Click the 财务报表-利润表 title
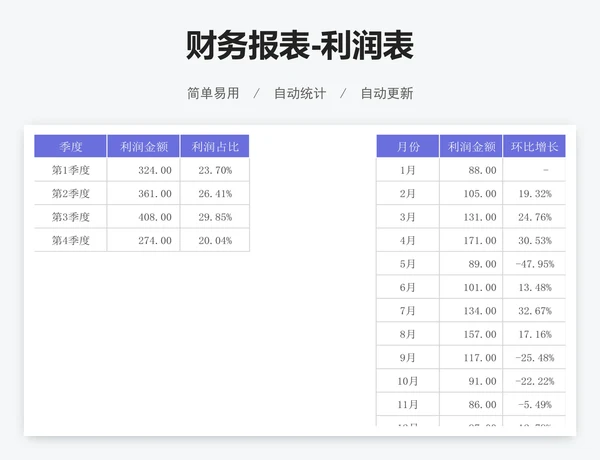This screenshot has height=460, width=600. pyautogui.click(x=300, y=46)
